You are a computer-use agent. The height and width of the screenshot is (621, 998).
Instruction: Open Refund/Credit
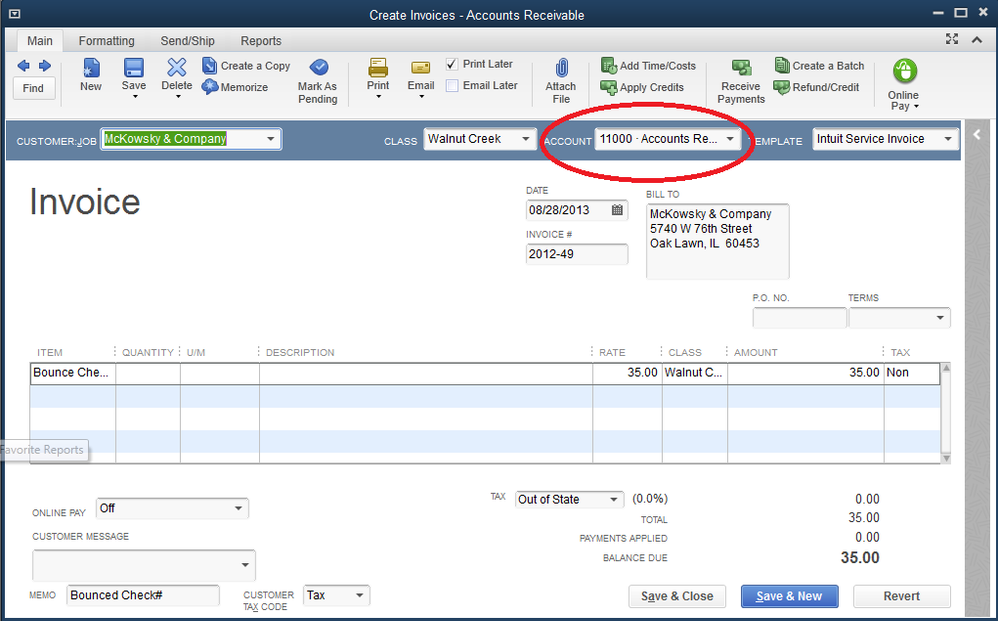817,87
